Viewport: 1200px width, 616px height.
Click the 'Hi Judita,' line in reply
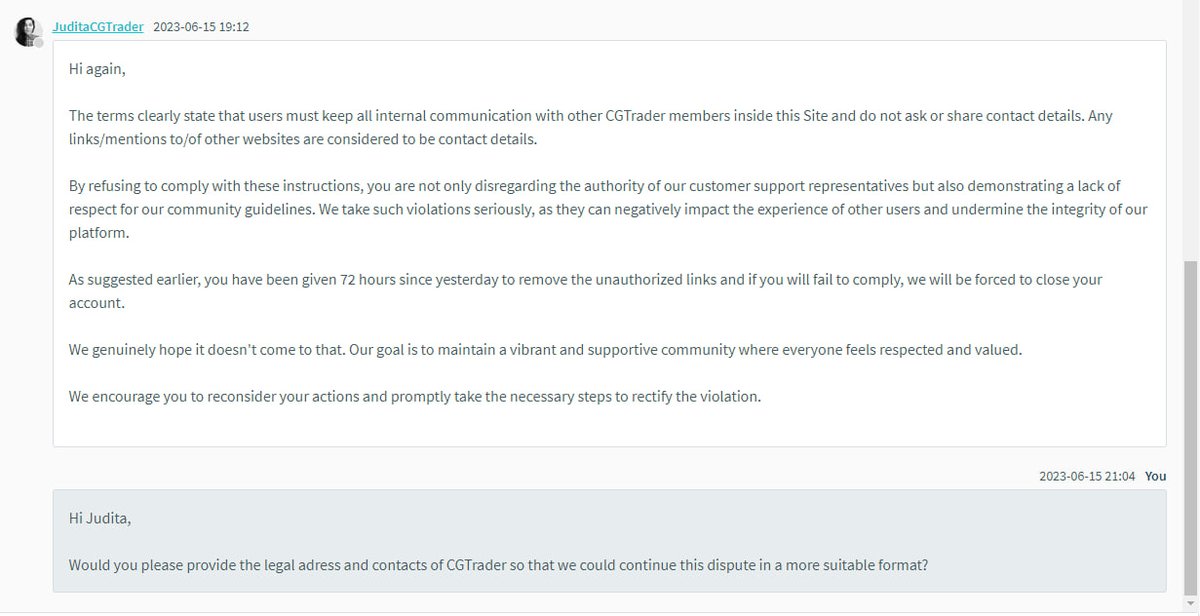100,518
